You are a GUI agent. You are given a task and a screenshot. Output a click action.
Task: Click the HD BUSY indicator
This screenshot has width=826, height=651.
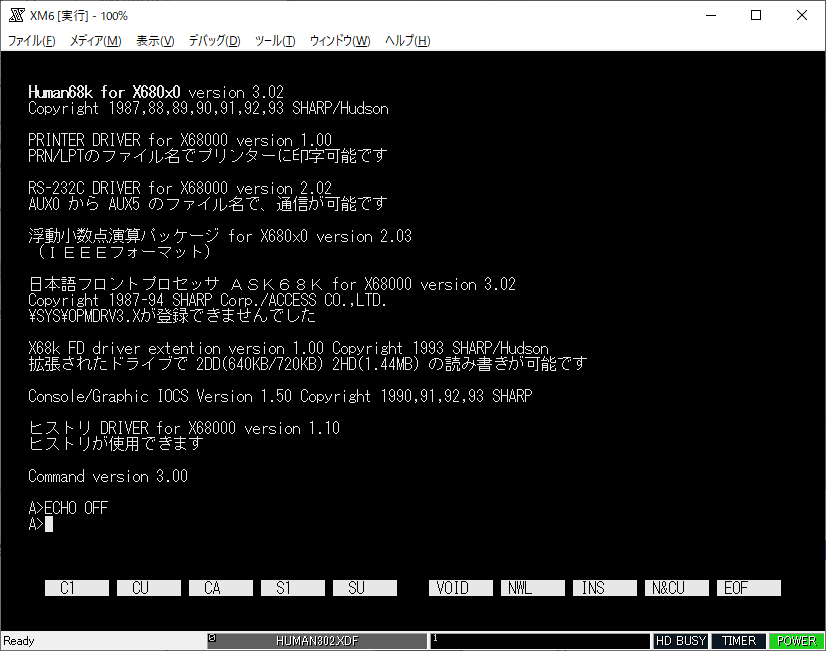point(681,641)
